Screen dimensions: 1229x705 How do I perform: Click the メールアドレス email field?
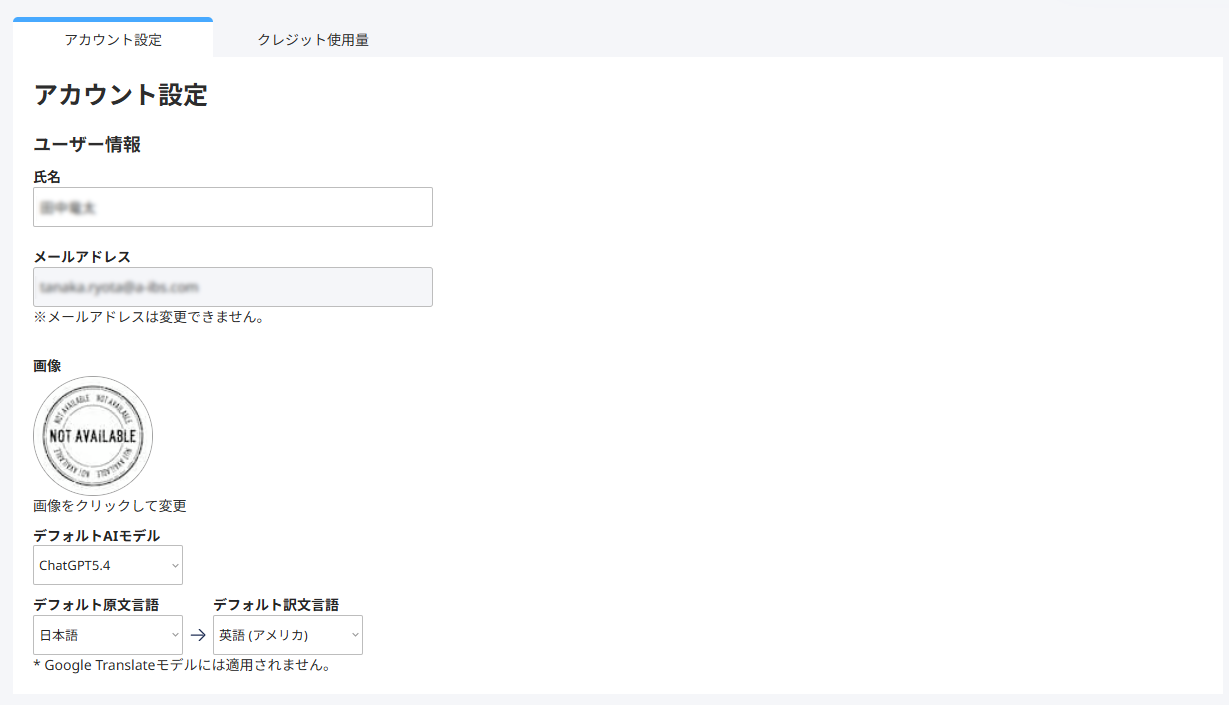(233, 287)
